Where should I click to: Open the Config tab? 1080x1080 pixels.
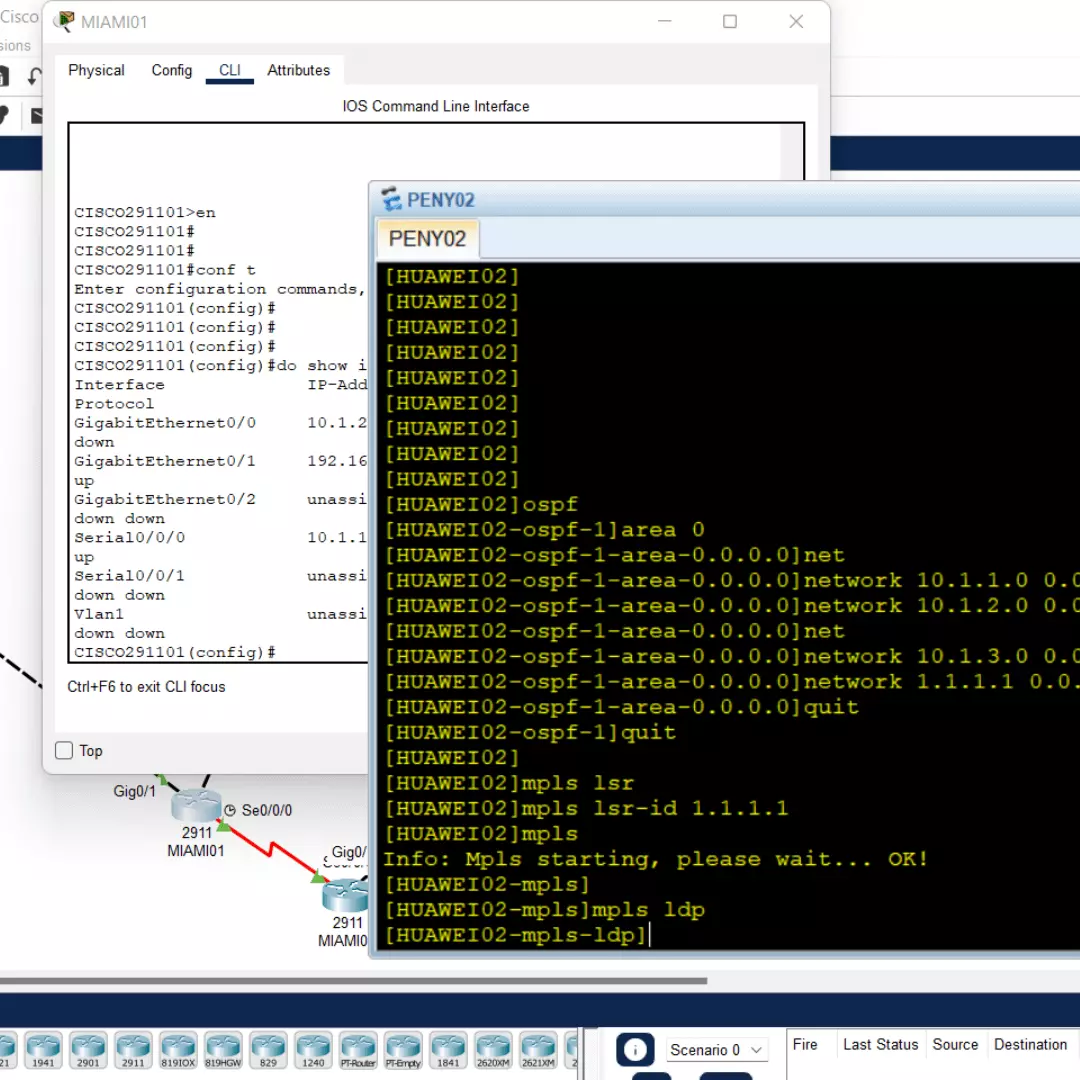click(171, 70)
